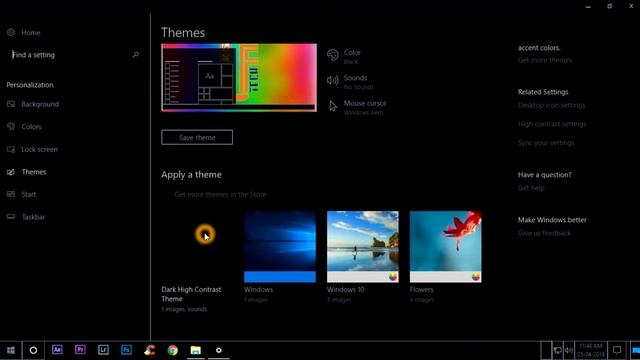Click color wheel badge on Windows 10 theme

click(393, 277)
